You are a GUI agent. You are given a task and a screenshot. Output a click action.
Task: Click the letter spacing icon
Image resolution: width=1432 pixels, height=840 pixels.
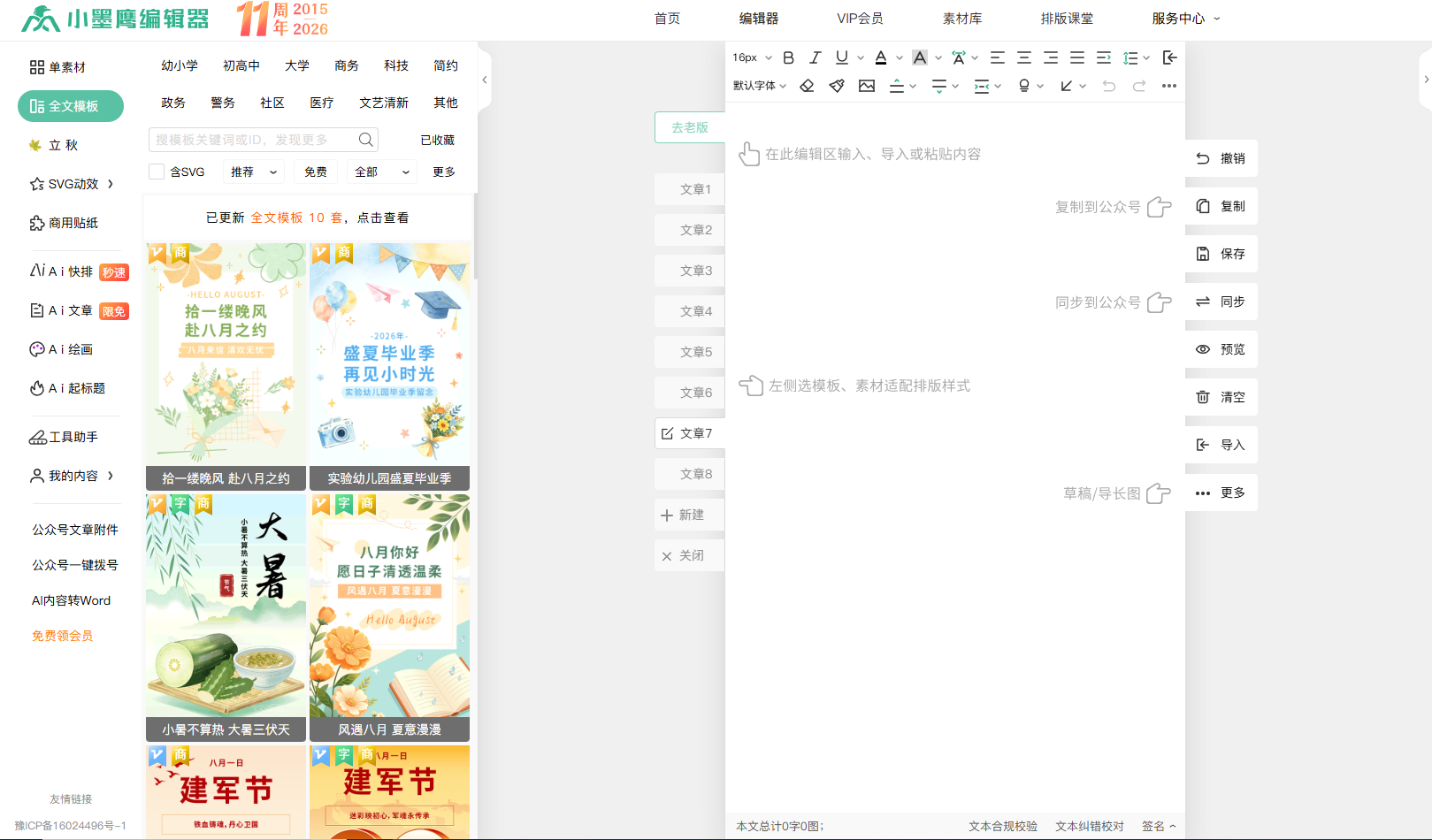(959, 57)
